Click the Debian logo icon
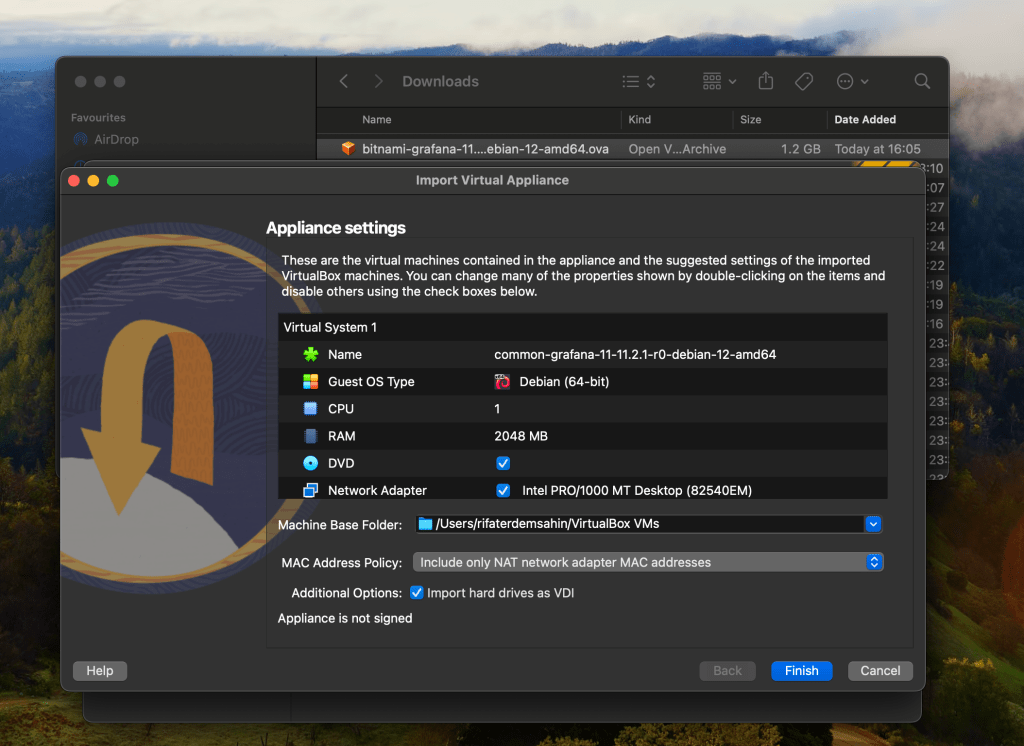This screenshot has width=1024, height=746. pyautogui.click(x=502, y=381)
